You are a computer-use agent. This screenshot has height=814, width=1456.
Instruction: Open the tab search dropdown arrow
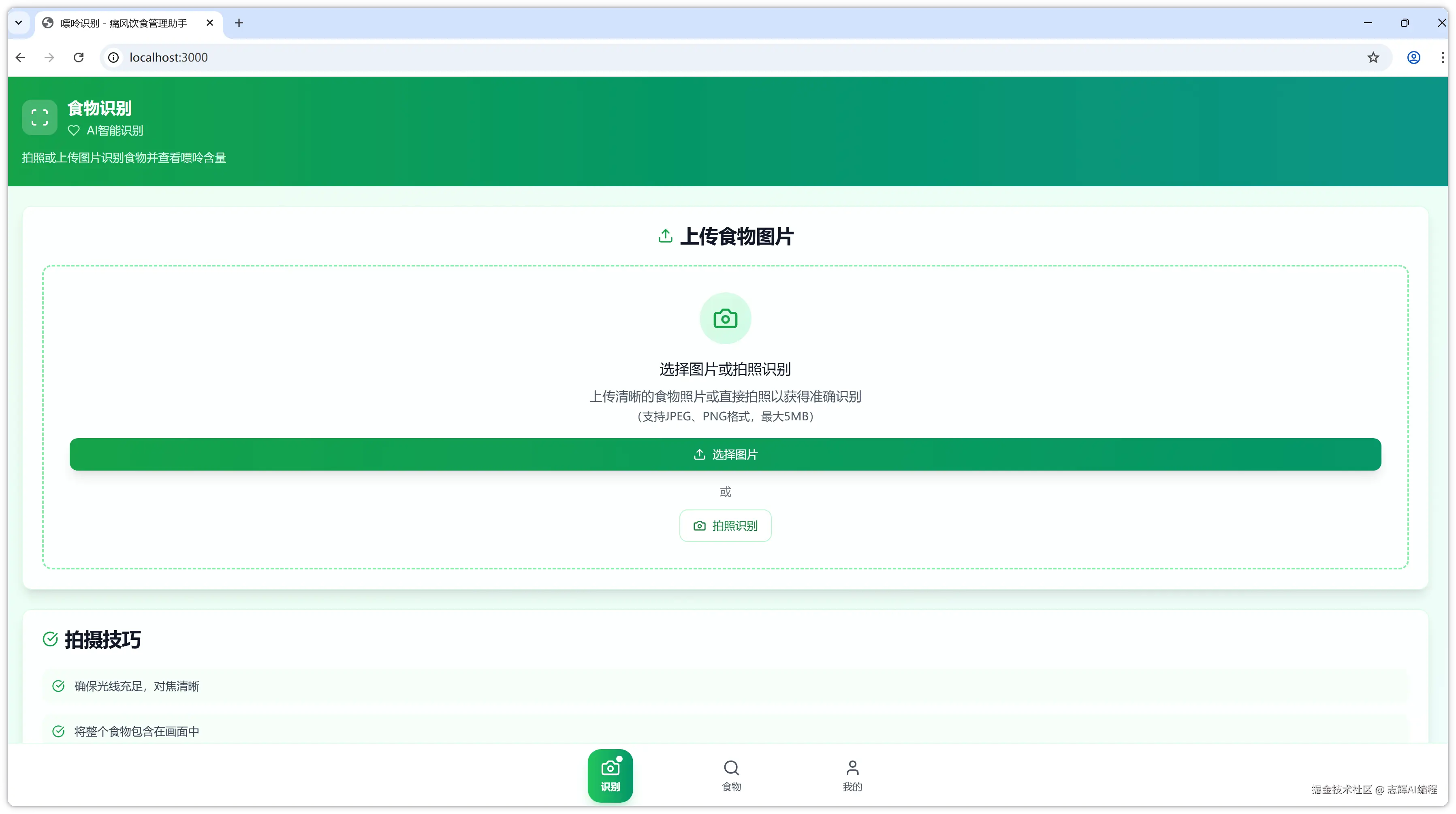19,23
